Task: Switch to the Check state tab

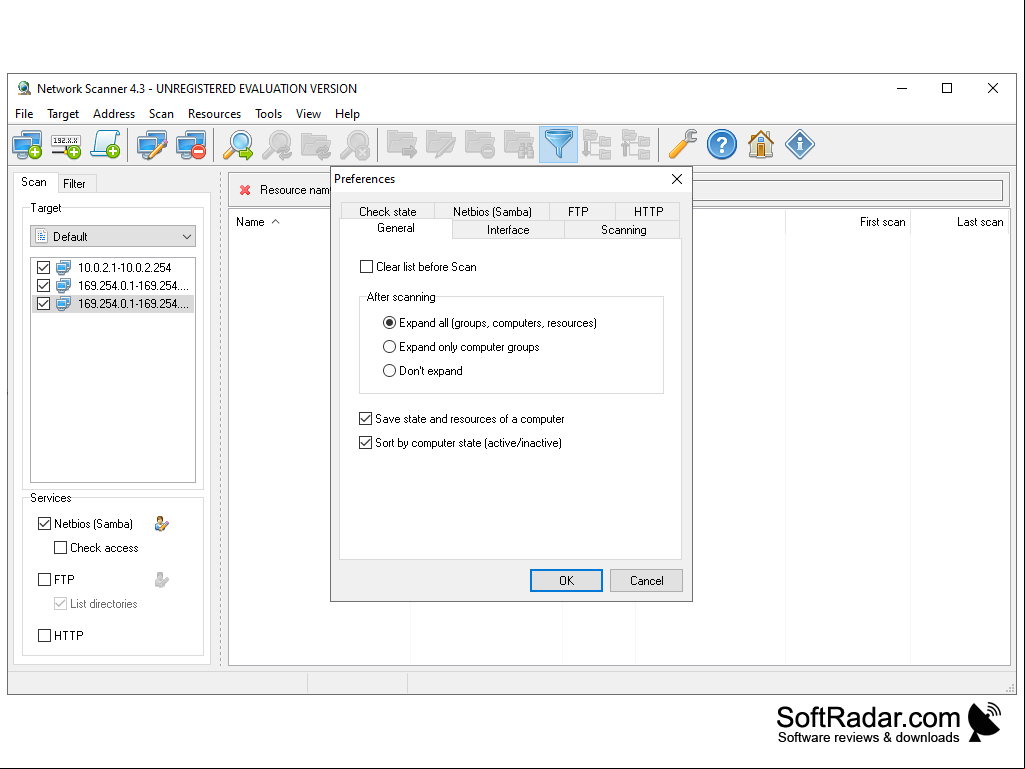Action: point(388,212)
